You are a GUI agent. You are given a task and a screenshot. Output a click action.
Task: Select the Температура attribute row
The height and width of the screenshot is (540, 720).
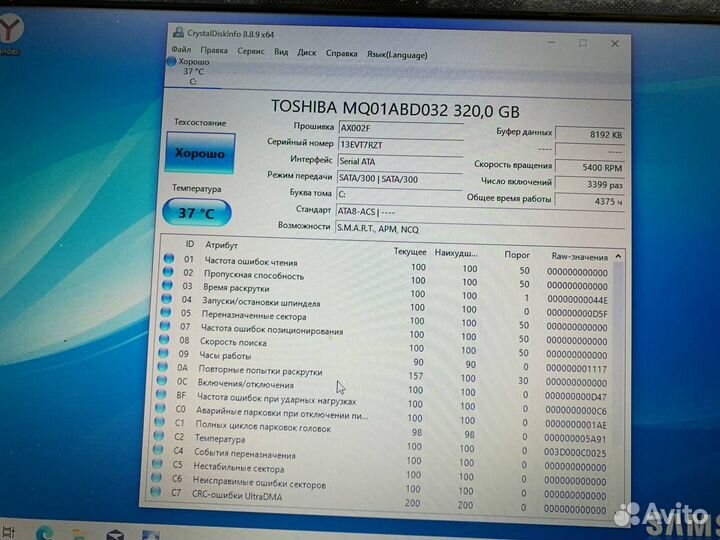pyautogui.click(x=220, y=439)
